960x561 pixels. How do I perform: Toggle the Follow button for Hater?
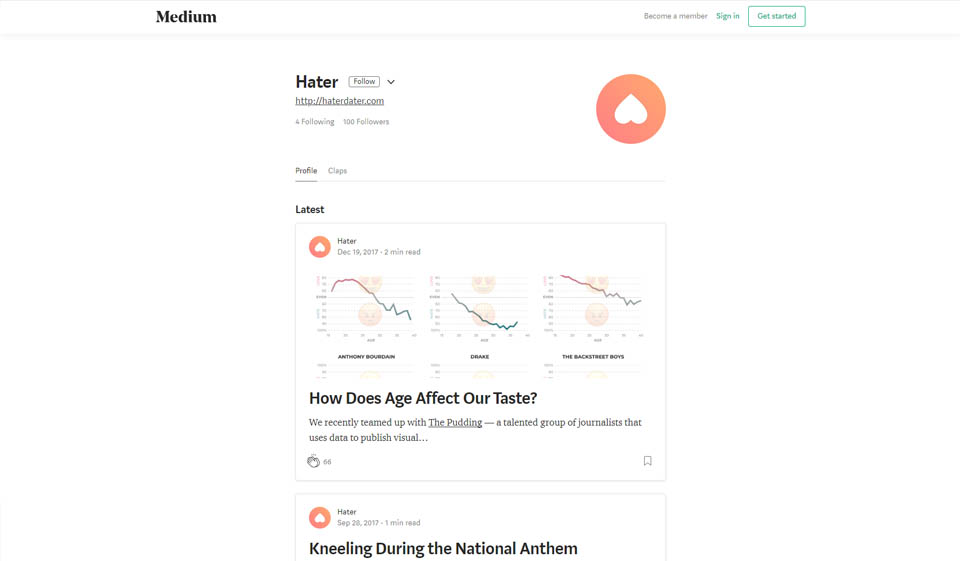(x=364, y=82)
